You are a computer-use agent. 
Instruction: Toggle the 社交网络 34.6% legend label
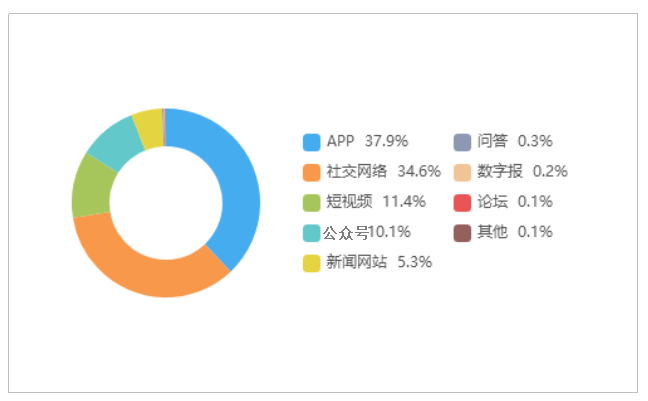pyautogui.click(x=384, y=172)
